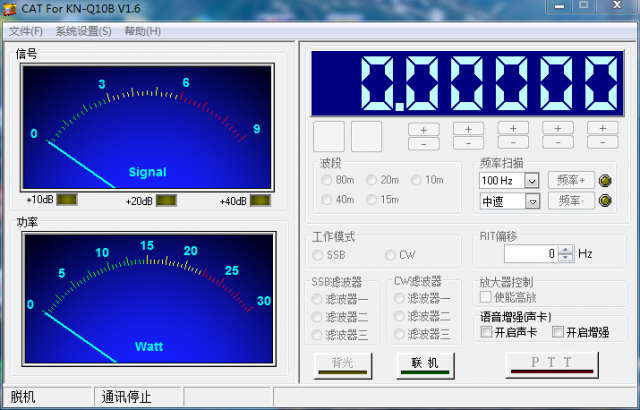Click the +10dB indicator lamp
Viewport: 640px width, 410px height.
tap(67, 200)
